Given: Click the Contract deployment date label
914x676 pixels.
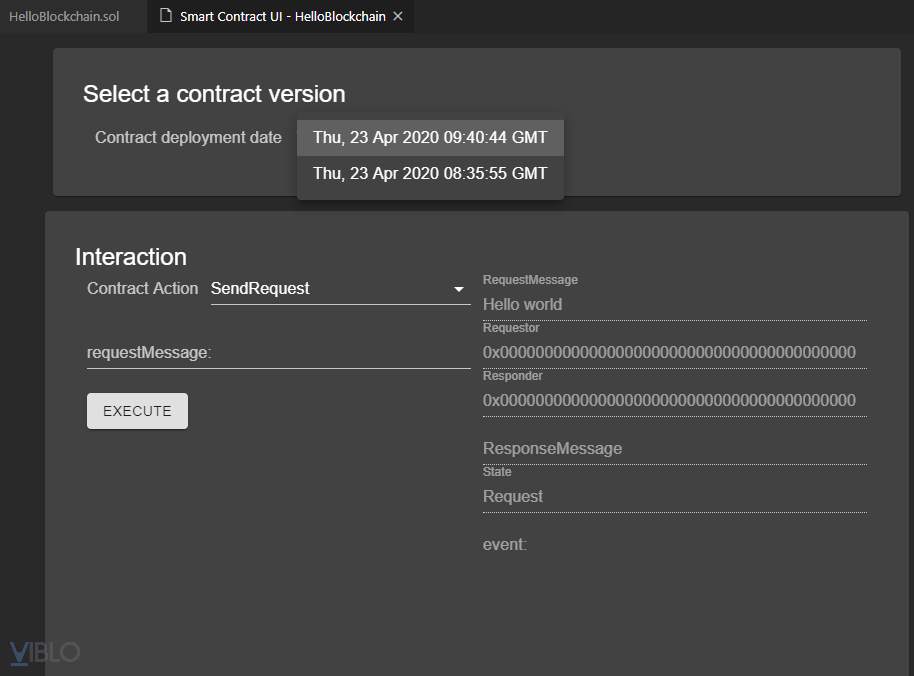Looking at the screenshot, I should click(188, 137).
